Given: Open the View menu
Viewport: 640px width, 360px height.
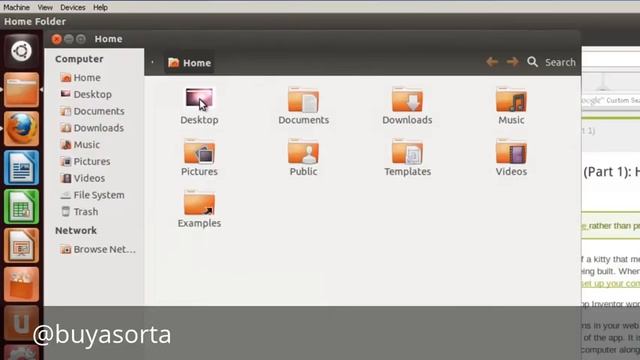Looking at the screenshot, I should point(45,7).
